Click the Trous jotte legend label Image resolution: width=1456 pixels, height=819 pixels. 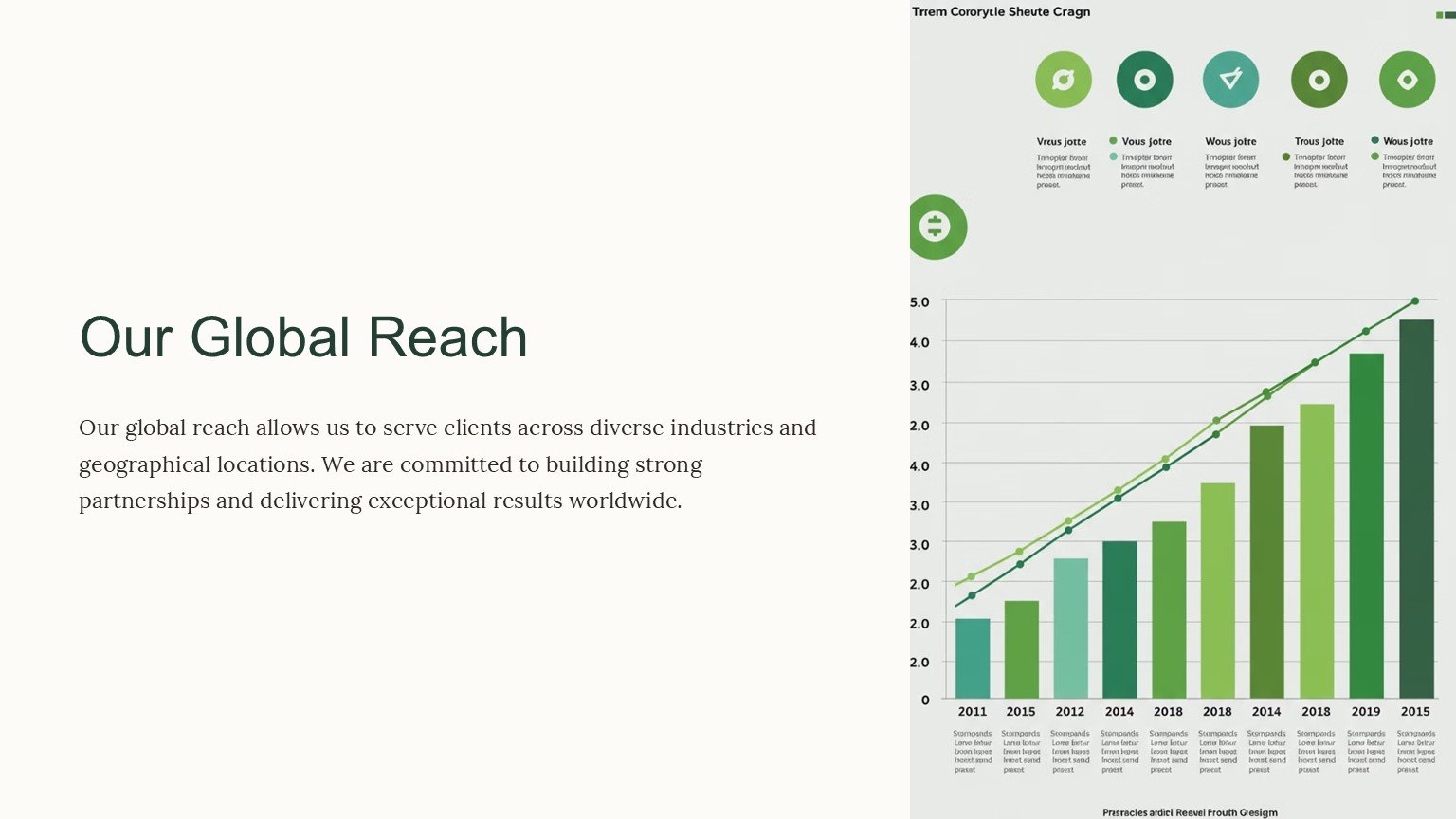click(1319, 142)
